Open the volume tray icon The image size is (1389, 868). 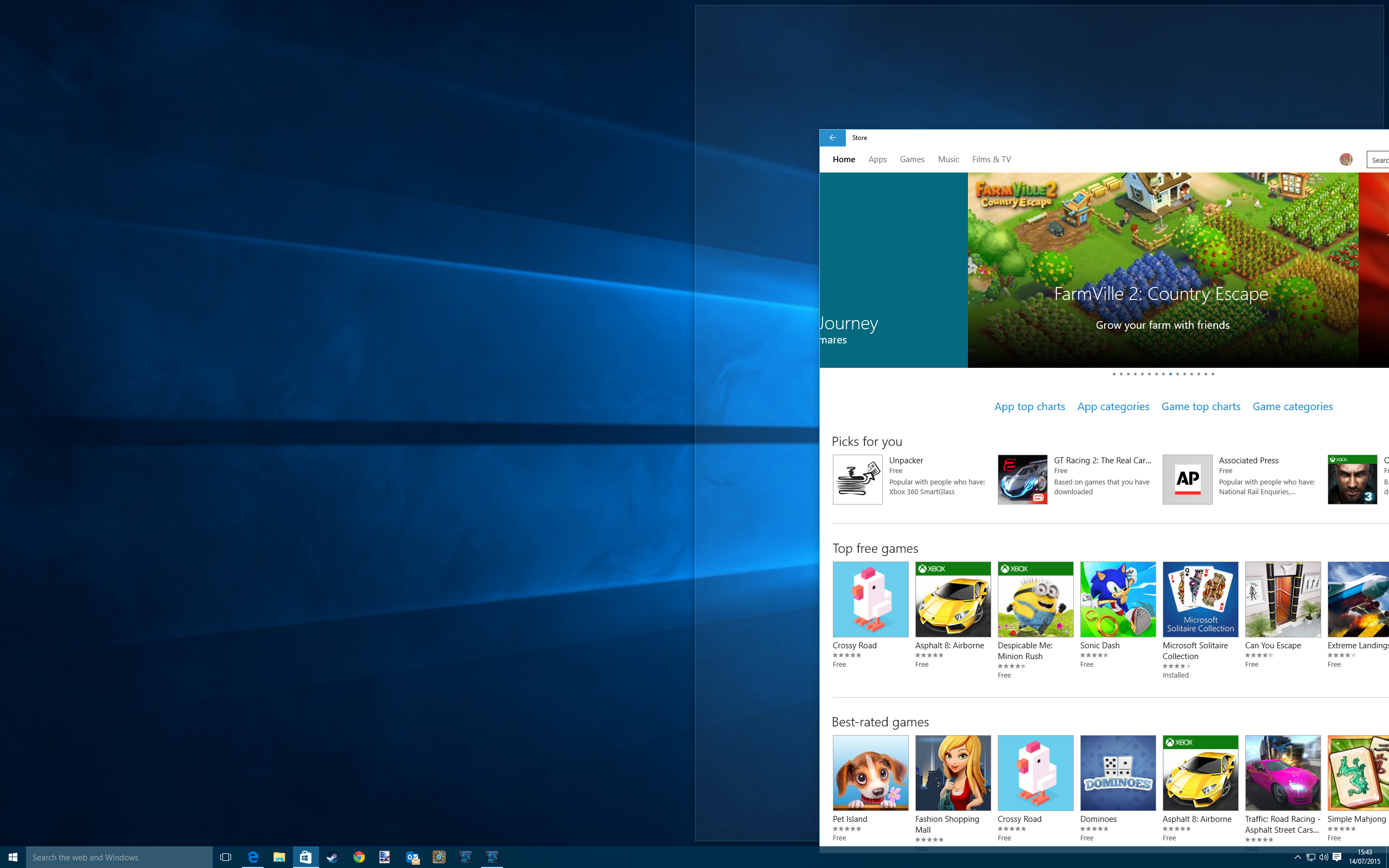(x=1323, y=857)
